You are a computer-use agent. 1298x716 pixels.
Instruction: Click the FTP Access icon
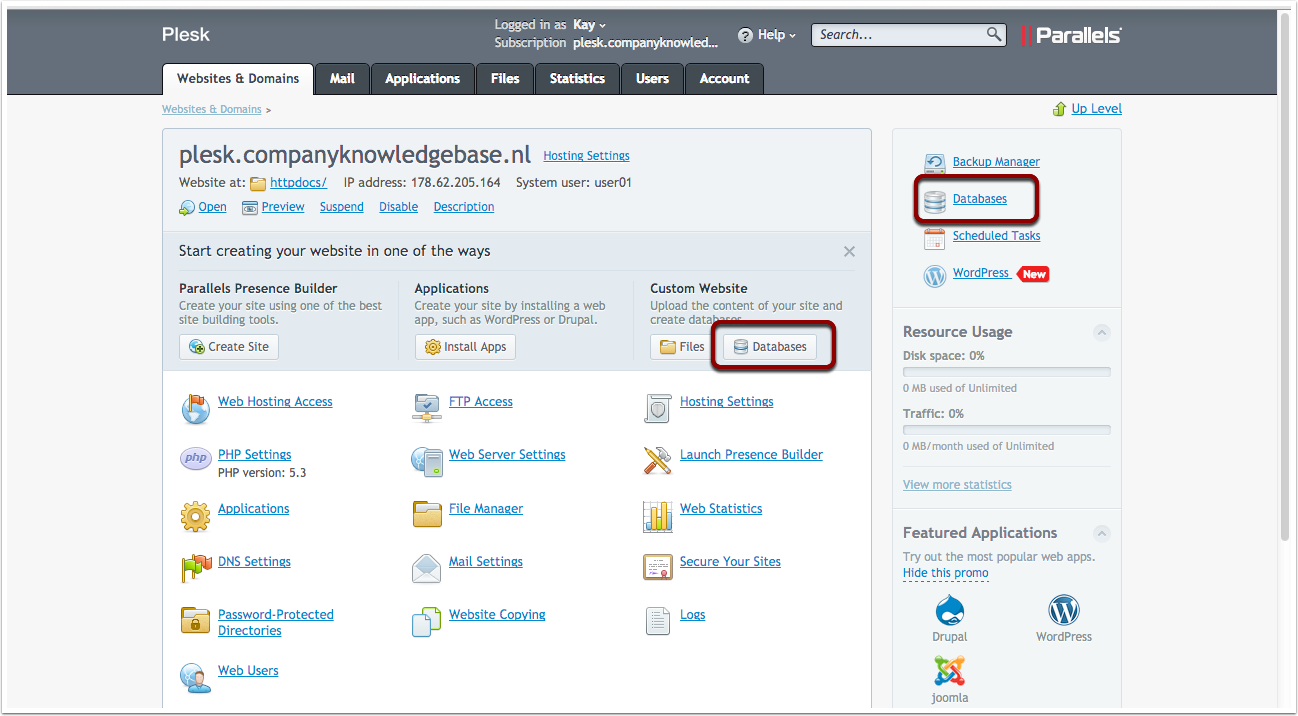[427, 408]
